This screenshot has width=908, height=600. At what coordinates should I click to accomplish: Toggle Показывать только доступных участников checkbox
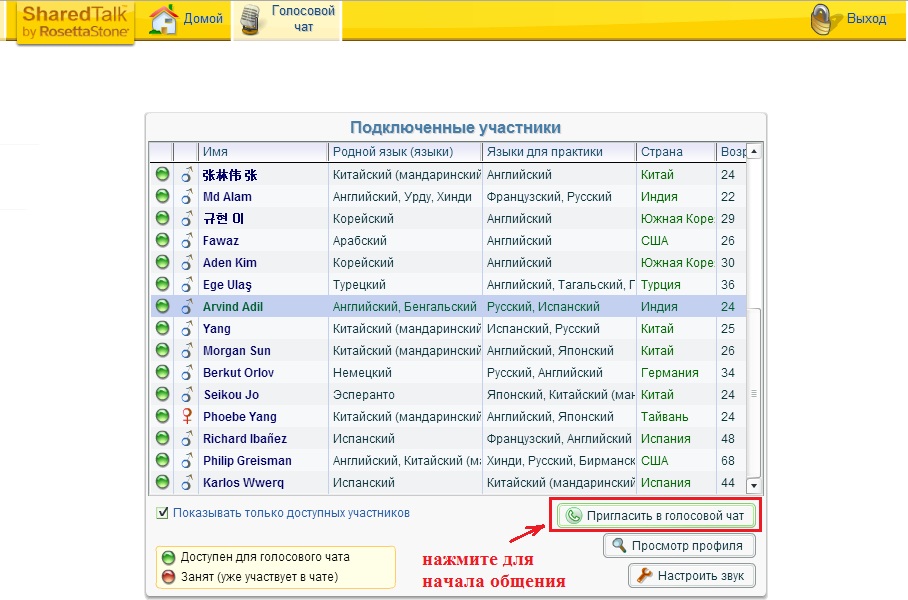163,513
